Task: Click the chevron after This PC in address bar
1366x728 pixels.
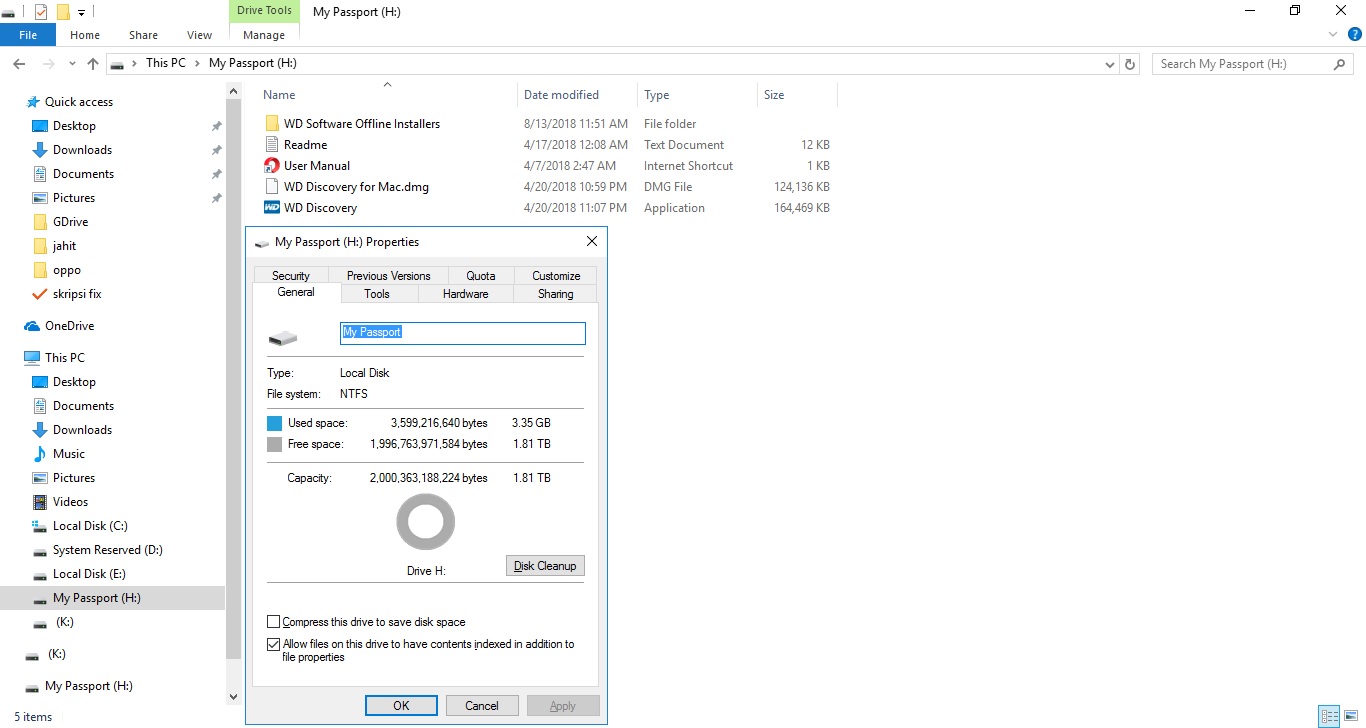Action: 197,63
